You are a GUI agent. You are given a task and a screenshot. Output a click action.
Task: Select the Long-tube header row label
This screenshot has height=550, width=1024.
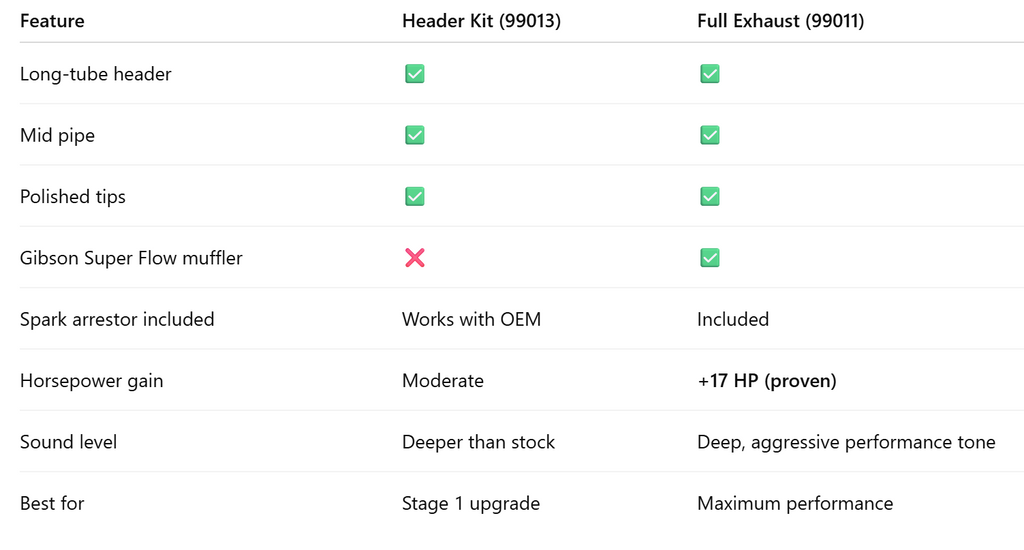coord(96,74)
